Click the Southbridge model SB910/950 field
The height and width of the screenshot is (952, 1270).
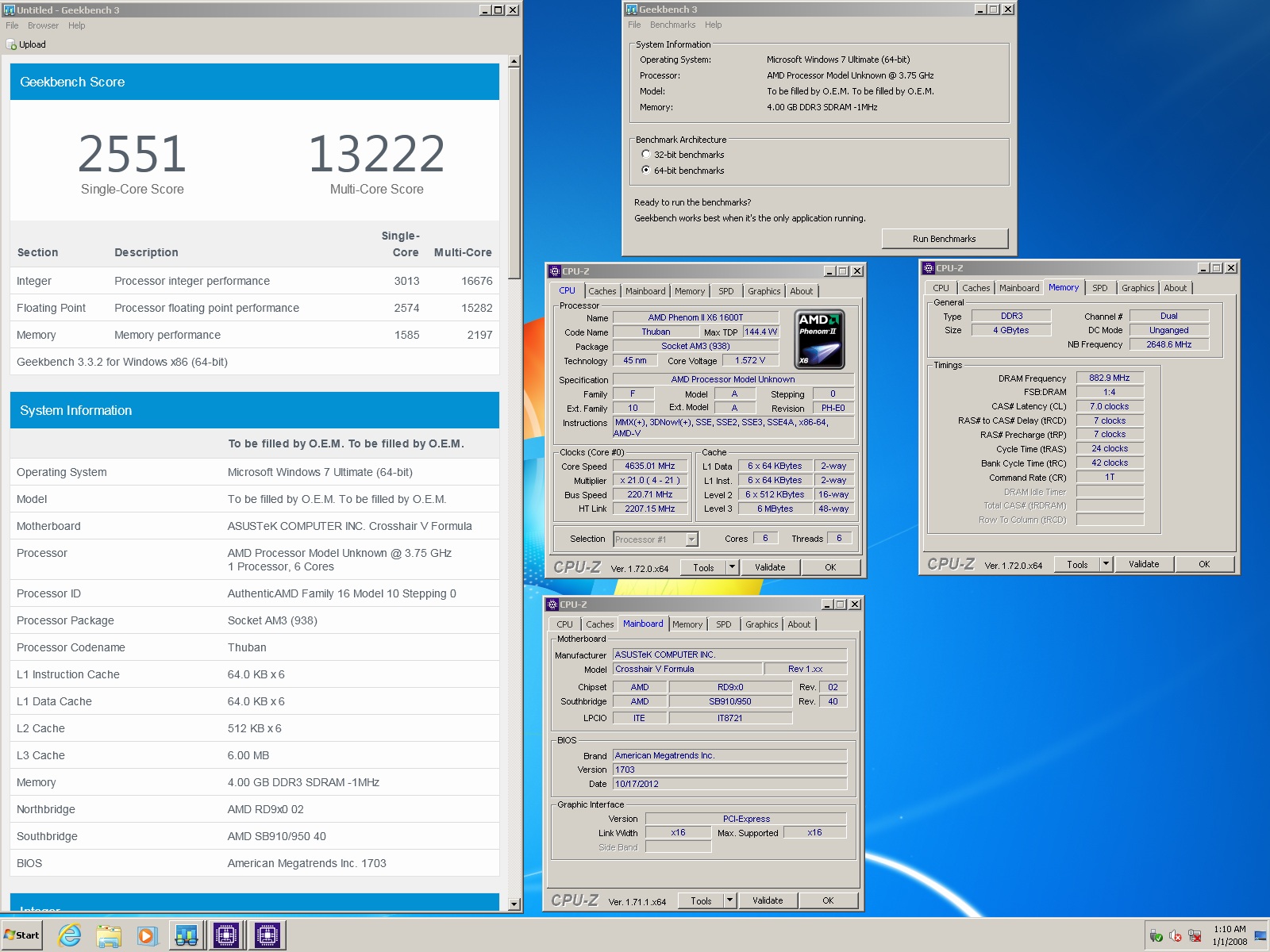tap(729, 701)
